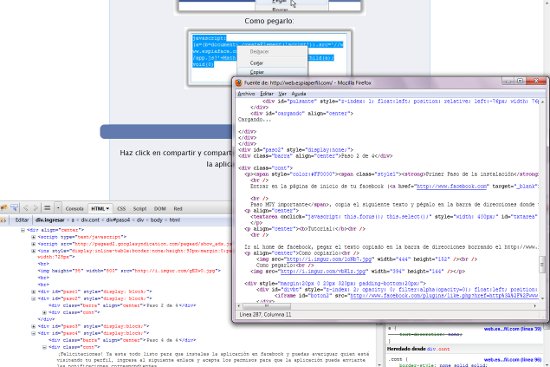The image size is (550, 367).
Task: Collapse the div id="paso2" node
Action: coord(34,299)
